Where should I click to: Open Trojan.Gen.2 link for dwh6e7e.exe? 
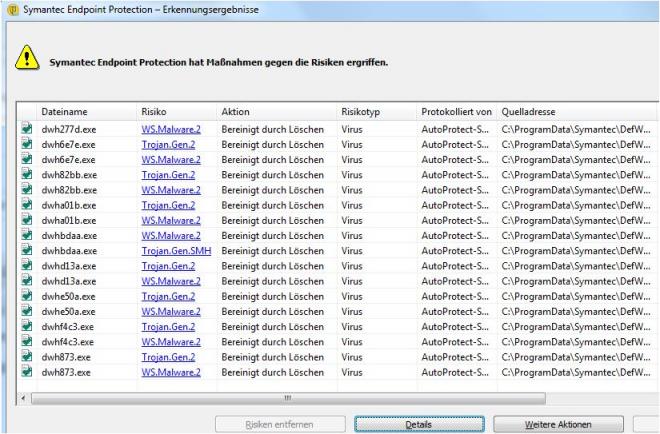168,144
